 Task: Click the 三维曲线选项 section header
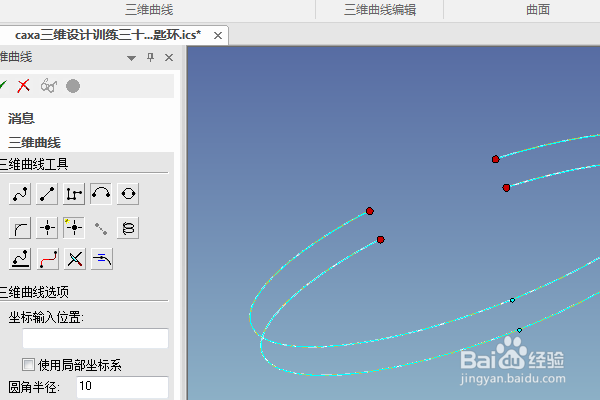34,292
